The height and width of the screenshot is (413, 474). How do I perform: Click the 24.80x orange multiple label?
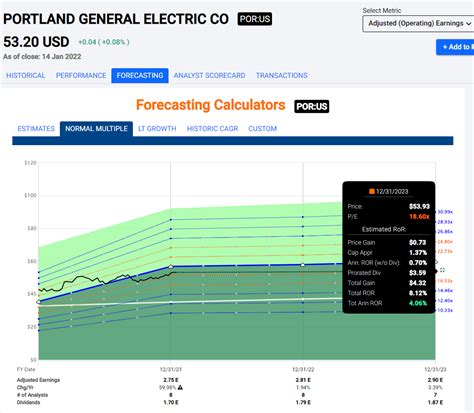(445, 242)
